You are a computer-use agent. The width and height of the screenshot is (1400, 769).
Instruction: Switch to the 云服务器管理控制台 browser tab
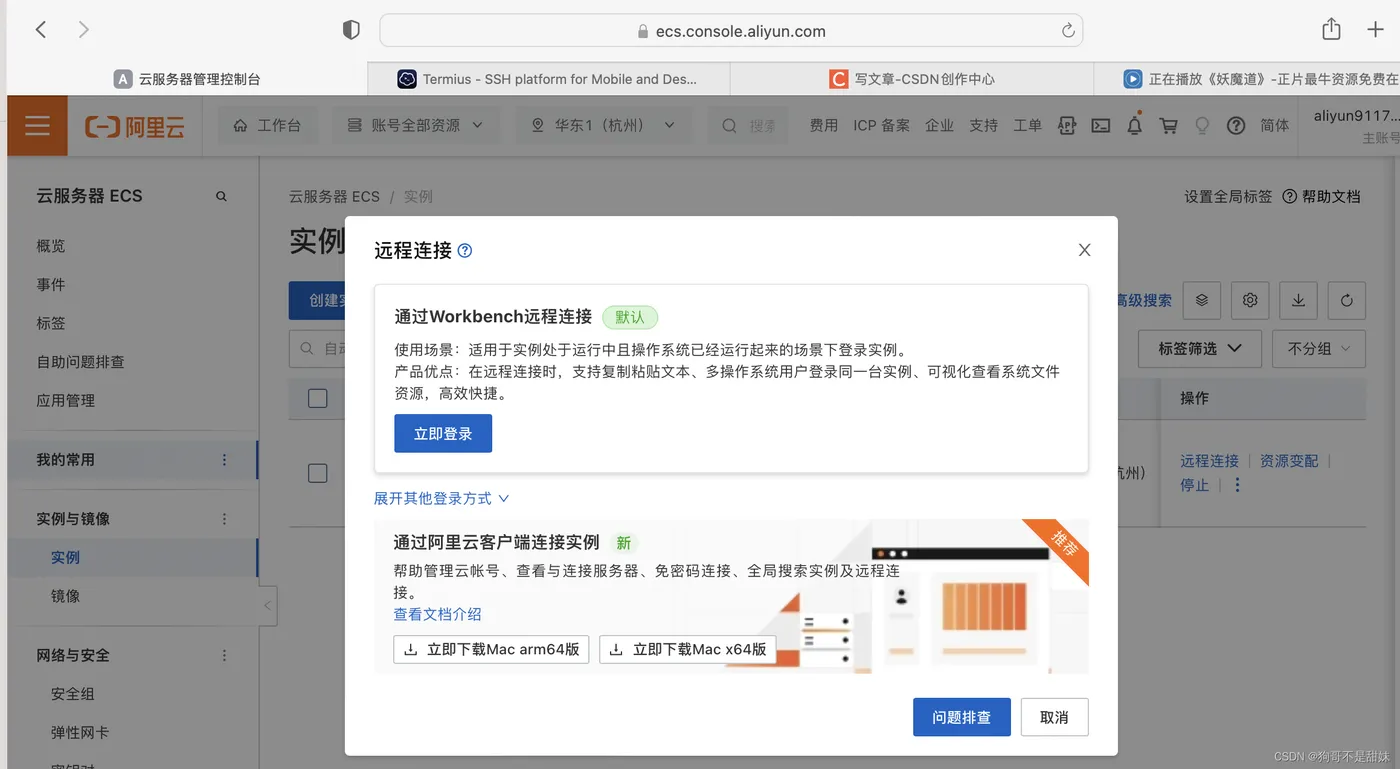coord(187,79)
